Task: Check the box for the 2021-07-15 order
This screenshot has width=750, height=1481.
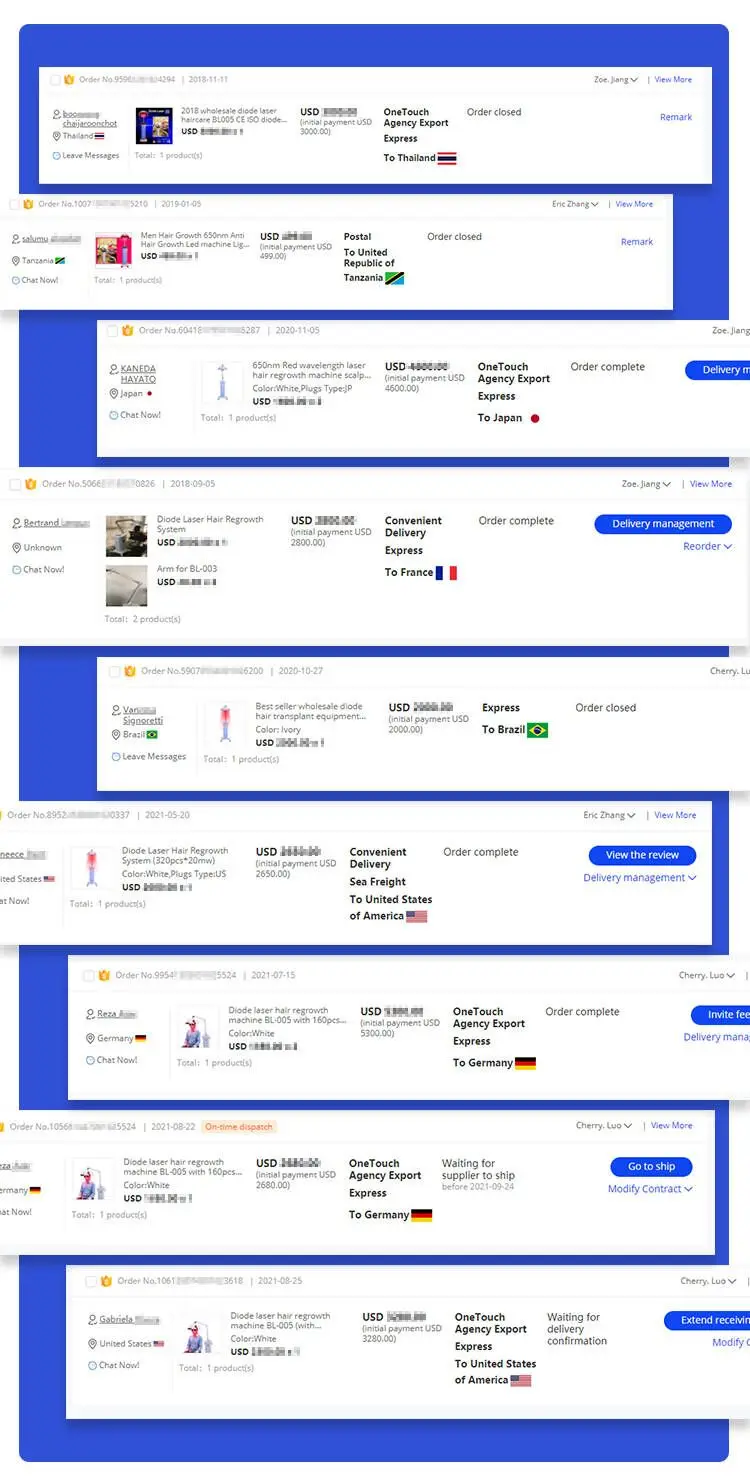Action: pyautogui.click(x=89, y=975)
